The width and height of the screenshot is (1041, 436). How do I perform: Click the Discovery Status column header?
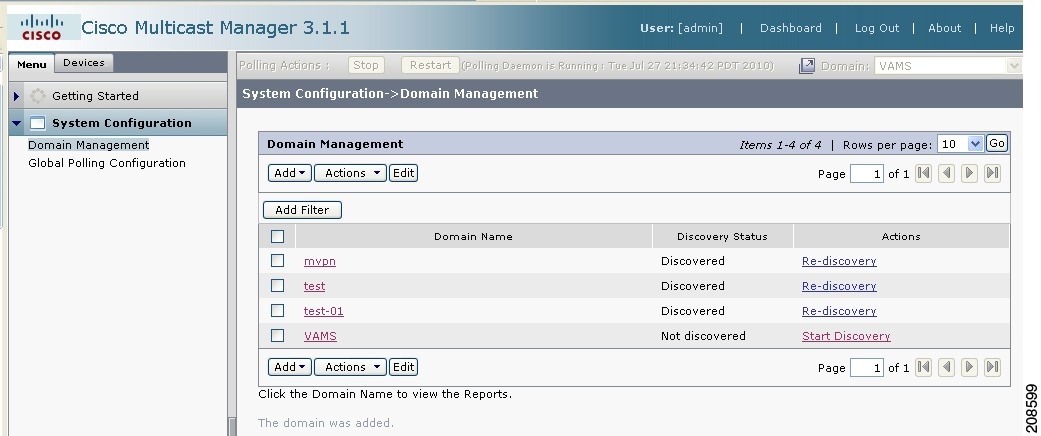(x=722, y=236)
